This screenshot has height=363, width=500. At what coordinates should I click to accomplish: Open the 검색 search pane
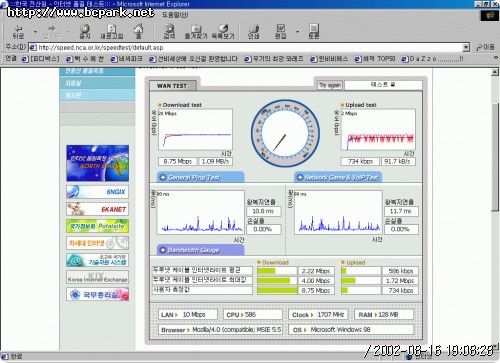click(169, 31)
